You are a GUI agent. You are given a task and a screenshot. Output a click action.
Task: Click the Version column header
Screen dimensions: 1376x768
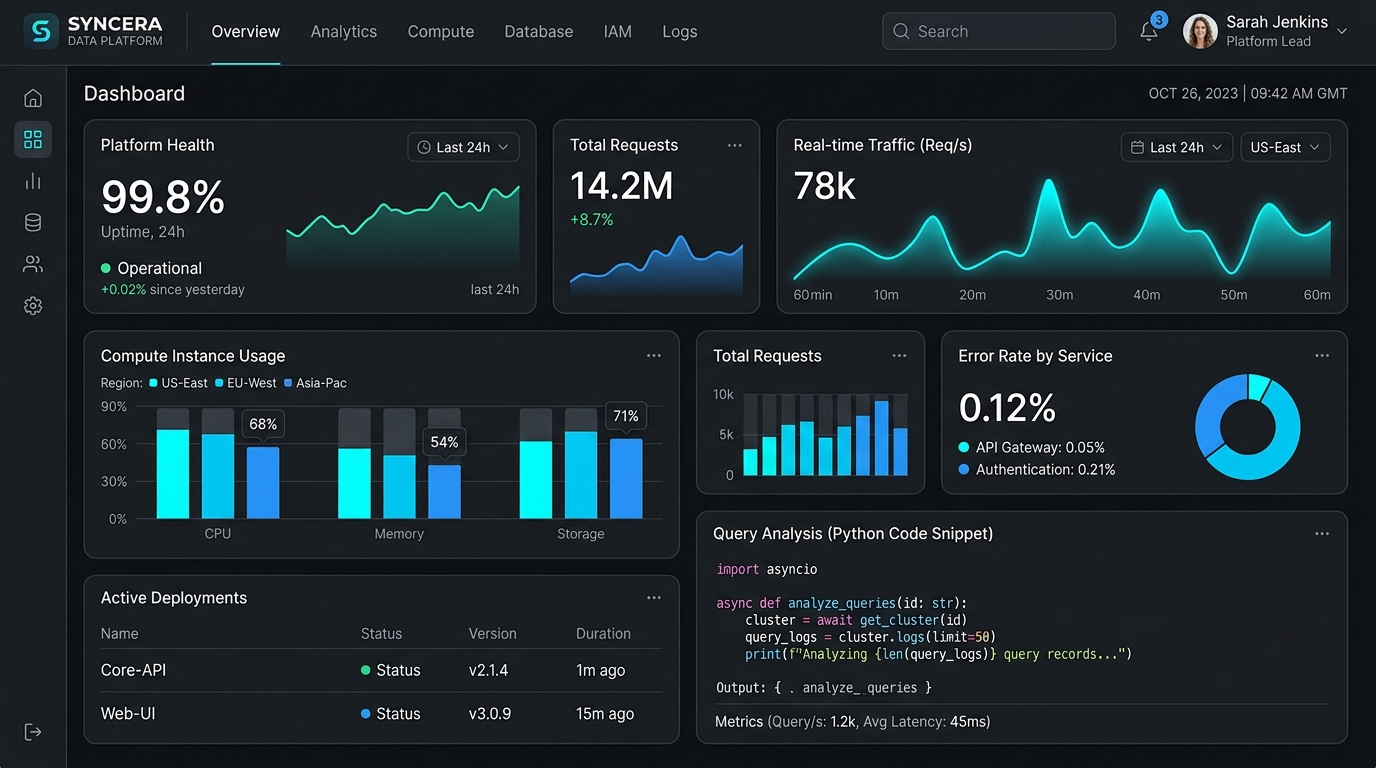(493, 634)
